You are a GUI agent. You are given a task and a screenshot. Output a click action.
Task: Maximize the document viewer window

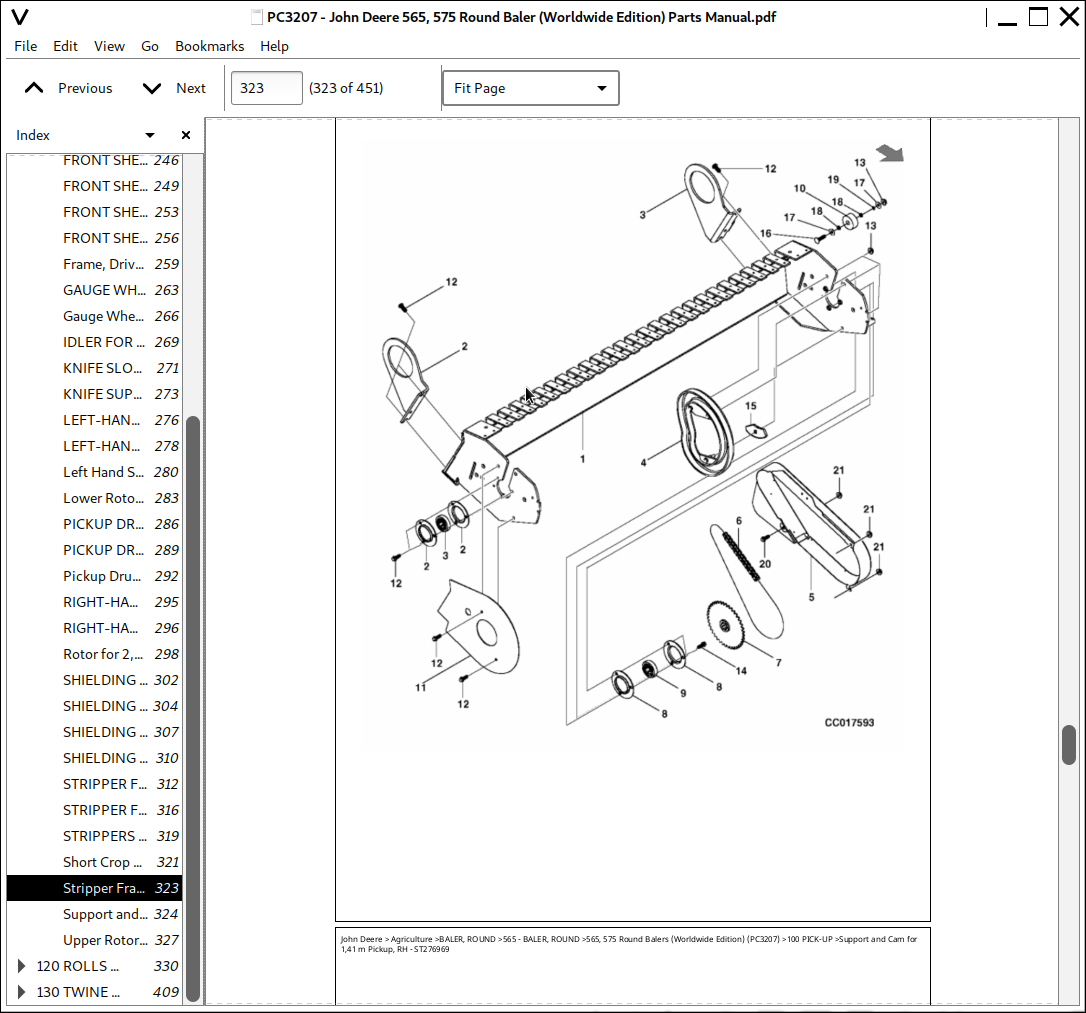click(x=1039, y=17)
